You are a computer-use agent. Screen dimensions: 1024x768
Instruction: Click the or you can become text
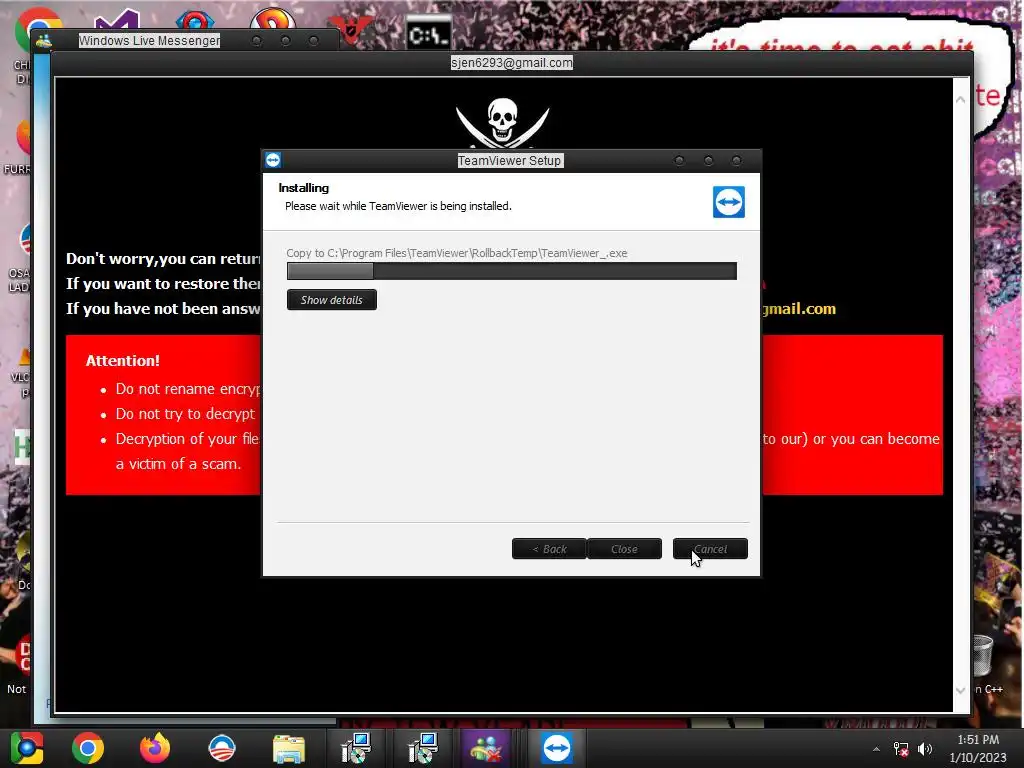[x=876, y=439]
